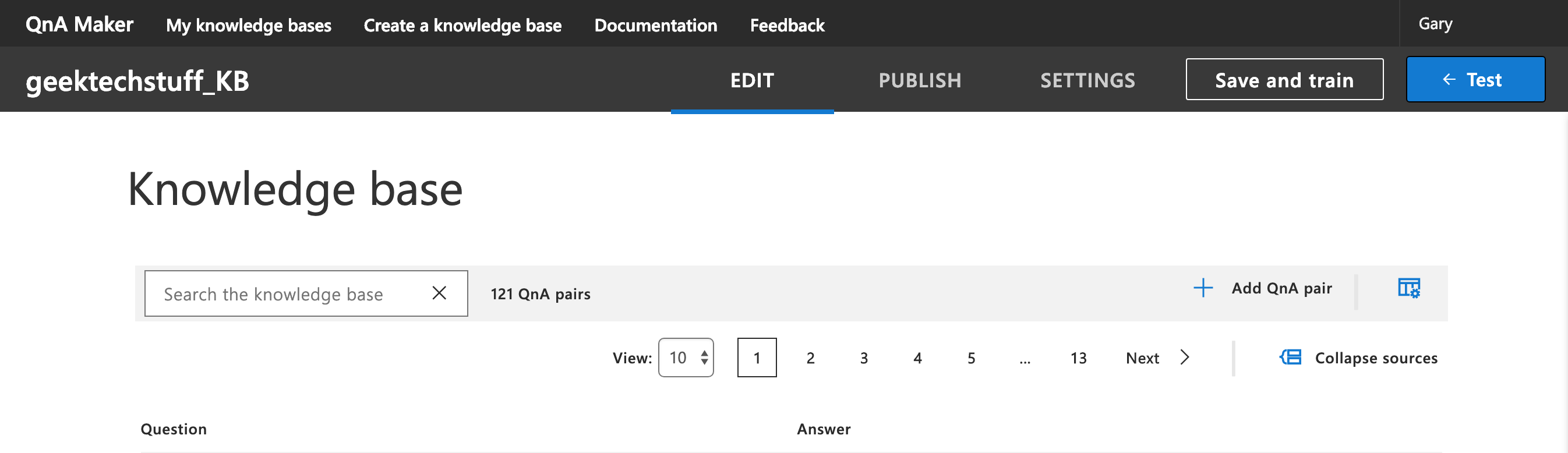
Task: Open the Documentation menu item
Action: [655, 25]
